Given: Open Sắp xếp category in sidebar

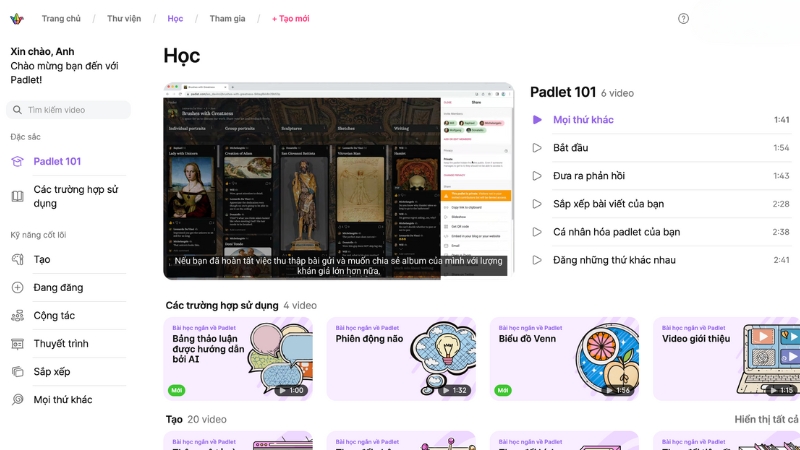Looking at the screenshot, I should 52,371.
